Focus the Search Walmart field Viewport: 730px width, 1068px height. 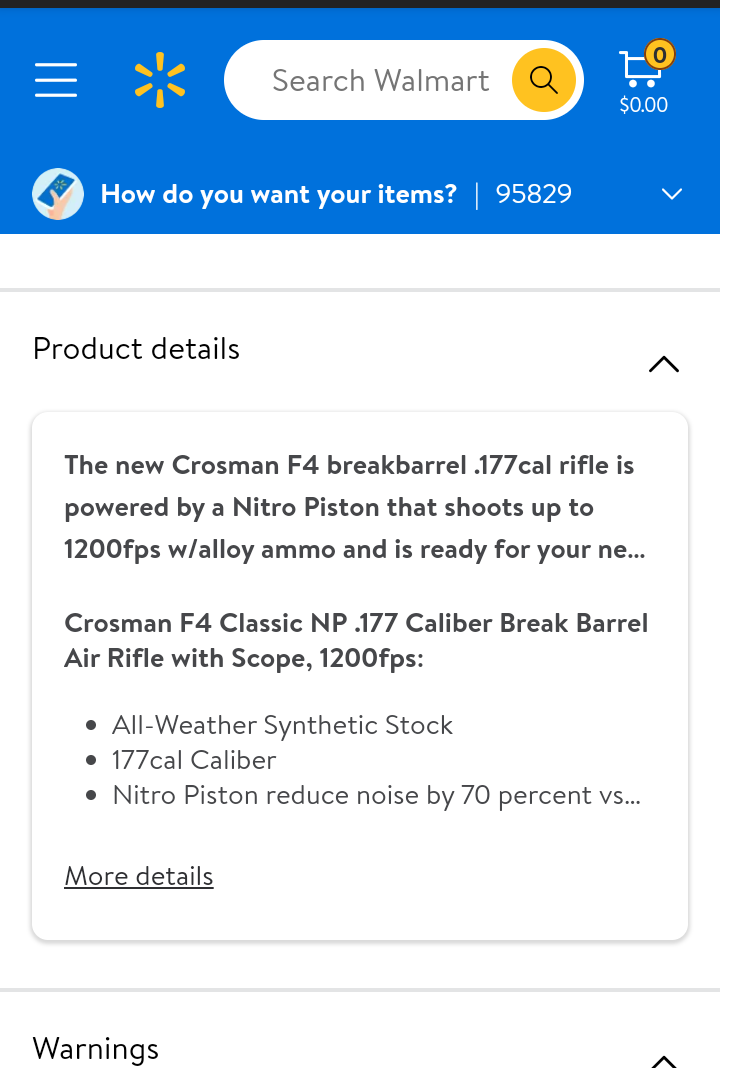(381, 80)
